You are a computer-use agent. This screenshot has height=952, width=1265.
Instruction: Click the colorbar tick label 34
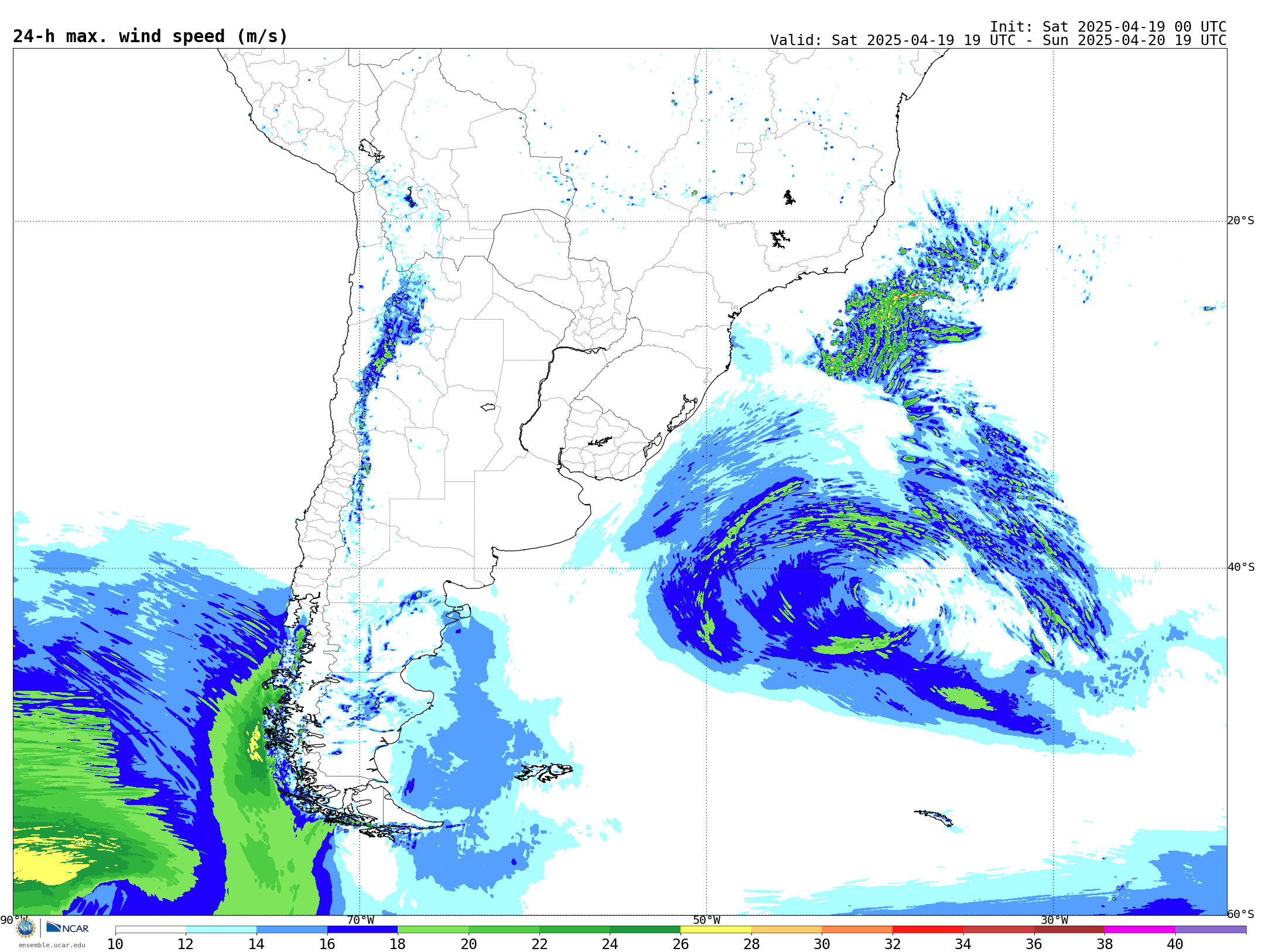pyautogui.click(x=963, y=944)
